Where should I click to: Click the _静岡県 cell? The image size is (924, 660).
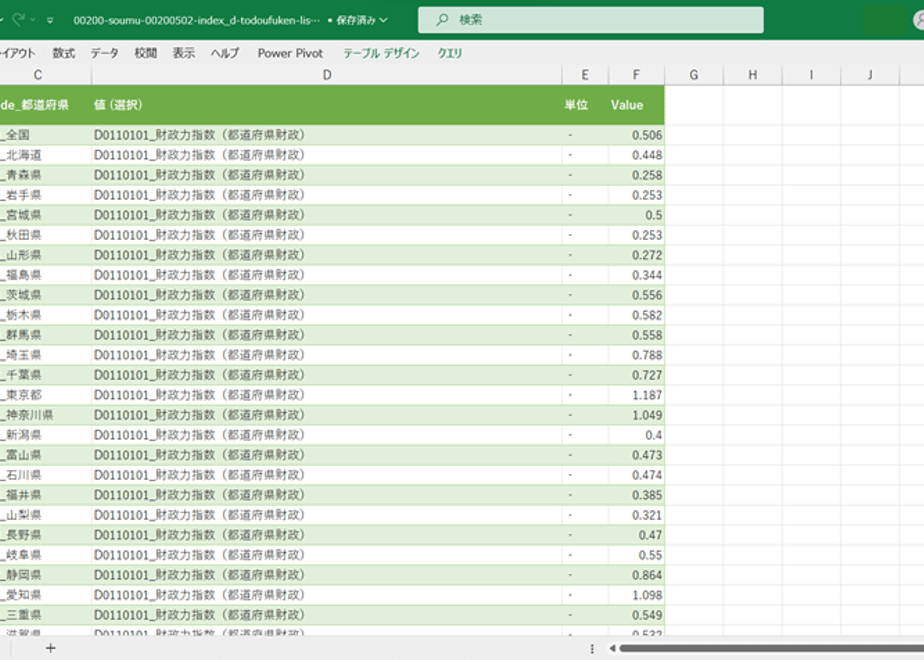click(x=45, y=575)
